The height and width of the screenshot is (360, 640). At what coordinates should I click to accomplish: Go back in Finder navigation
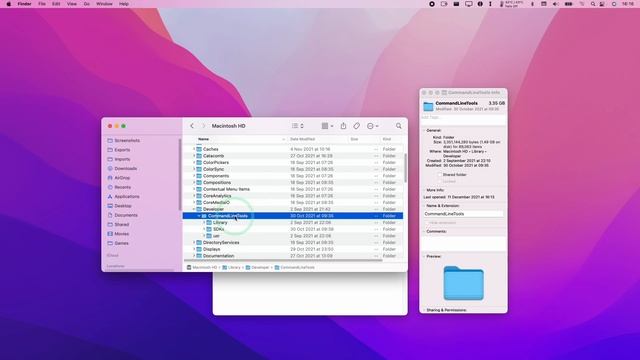coord(192,126)
